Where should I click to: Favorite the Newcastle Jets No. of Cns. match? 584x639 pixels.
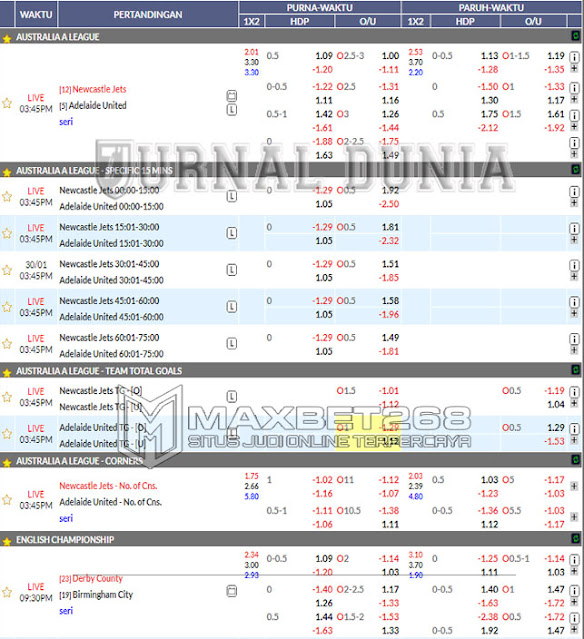(x=7, y=499)
